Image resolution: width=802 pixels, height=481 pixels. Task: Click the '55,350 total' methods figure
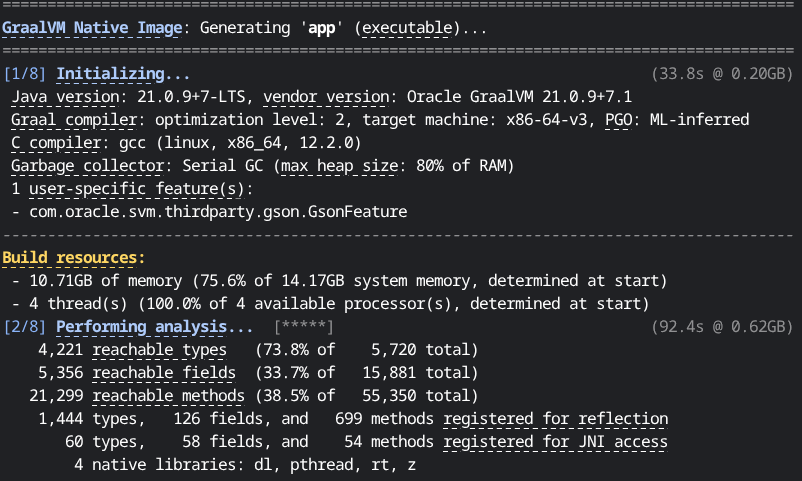pyautogui.click(x=416, y=396)
